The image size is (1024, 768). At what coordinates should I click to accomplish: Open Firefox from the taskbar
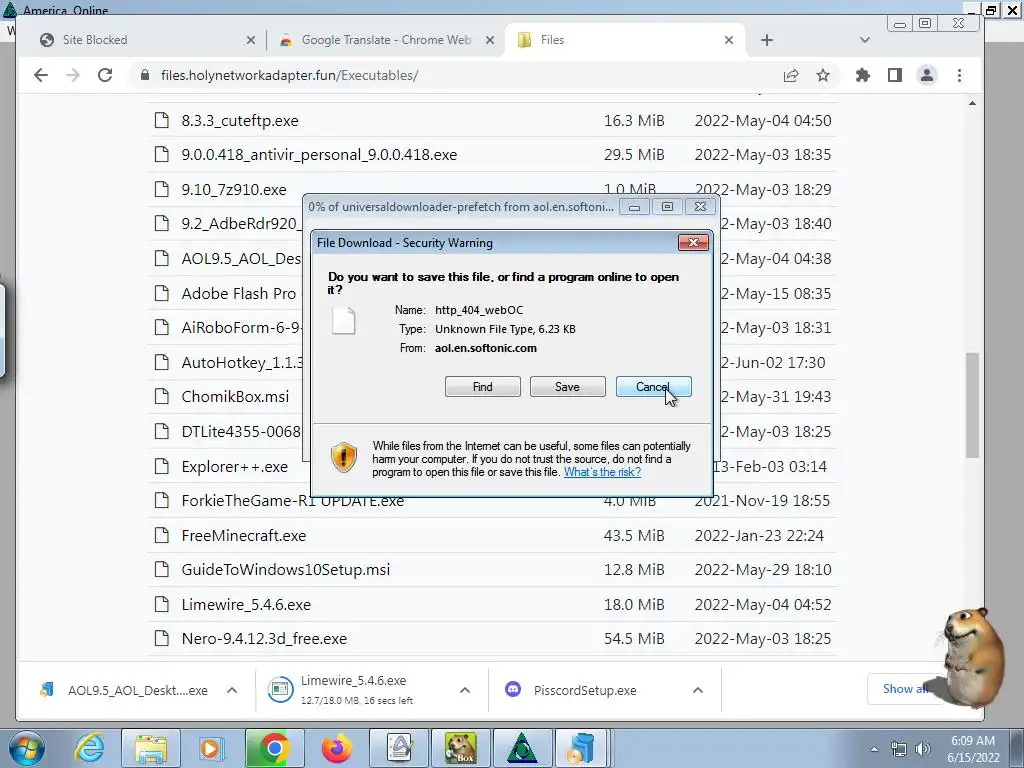336,748
